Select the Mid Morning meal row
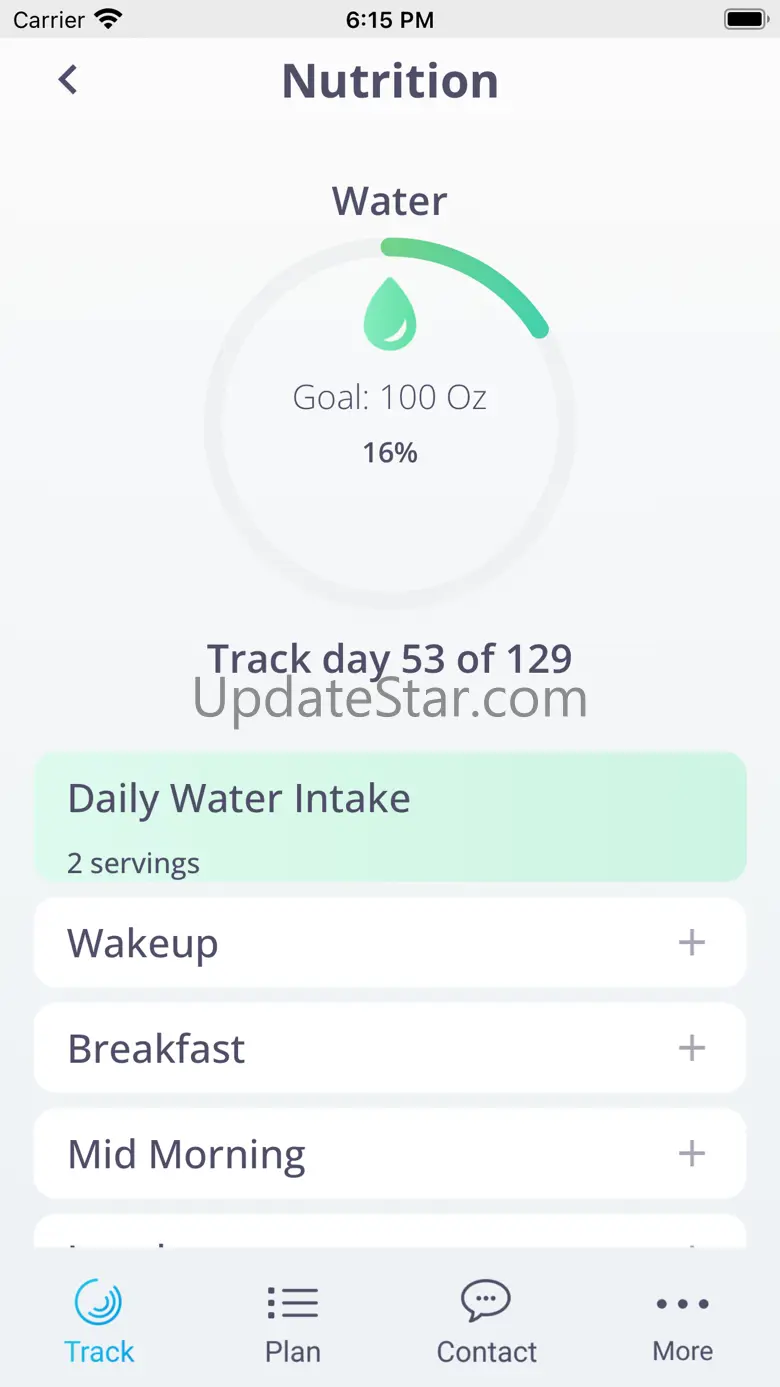 coord(390,1153)
